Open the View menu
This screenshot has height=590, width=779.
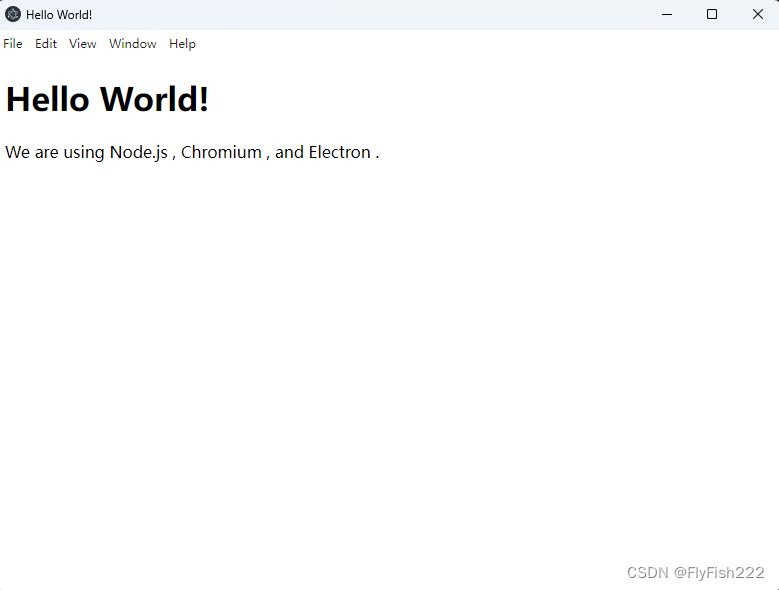pyautogui.click(x=82, y=44)
